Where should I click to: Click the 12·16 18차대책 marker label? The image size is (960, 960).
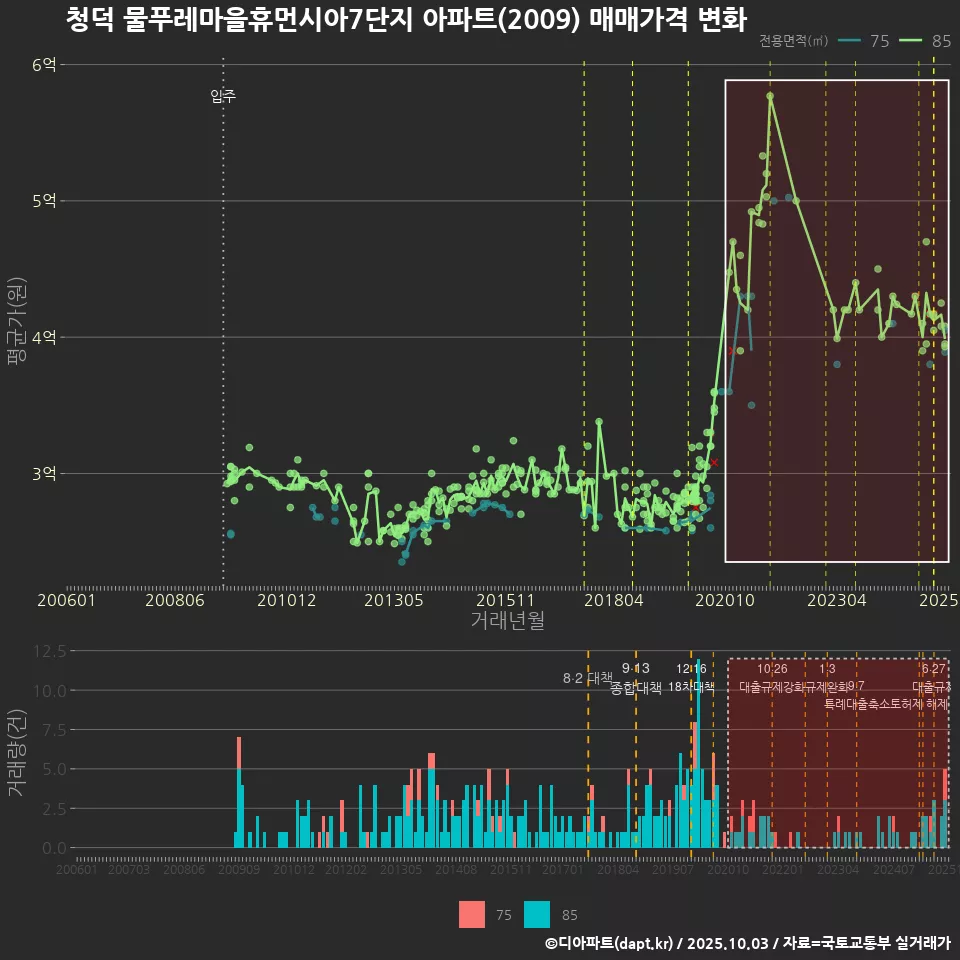[x=691, y=678]
